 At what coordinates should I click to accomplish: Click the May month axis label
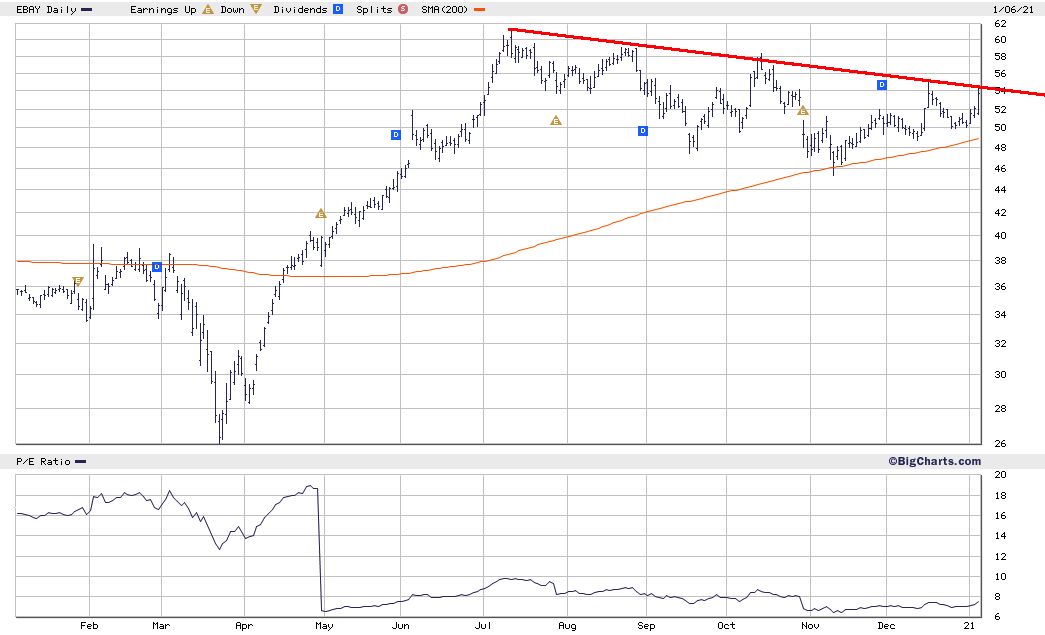point(325,626)
